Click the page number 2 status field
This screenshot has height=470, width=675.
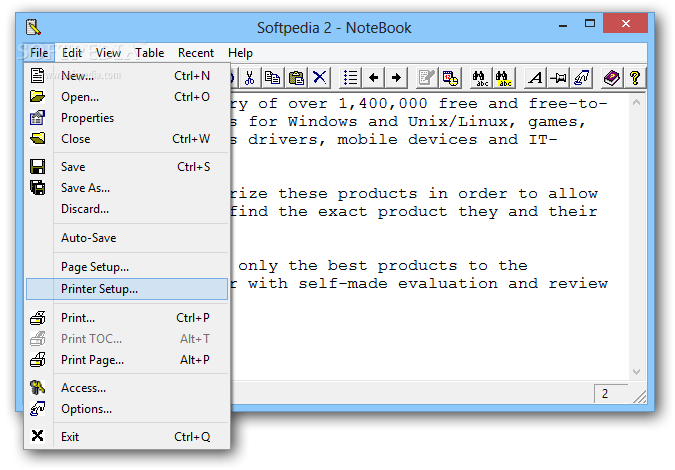pos(611,393)
